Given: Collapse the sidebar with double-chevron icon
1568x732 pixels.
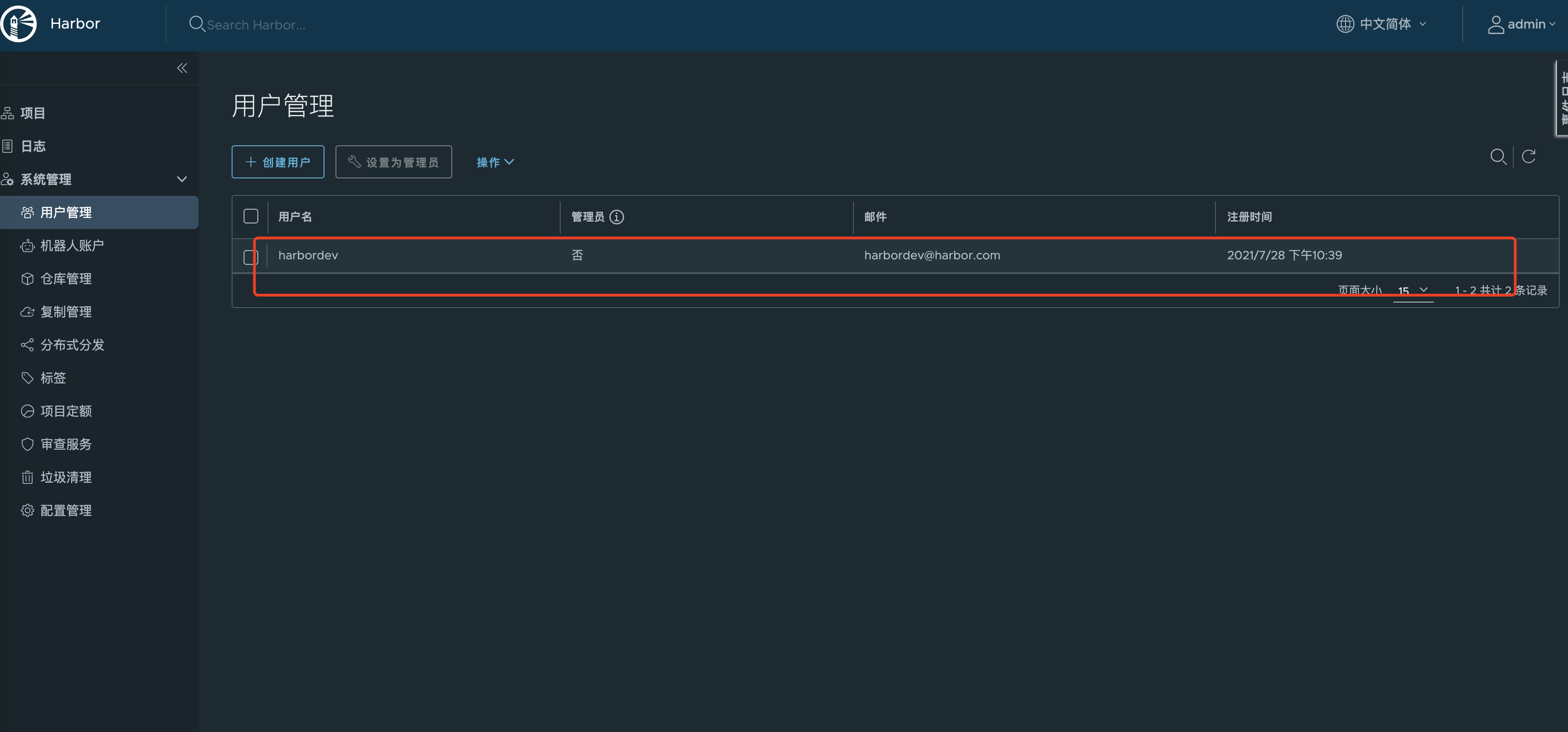Looking at the screenshot, I should [x=182, y=68].
